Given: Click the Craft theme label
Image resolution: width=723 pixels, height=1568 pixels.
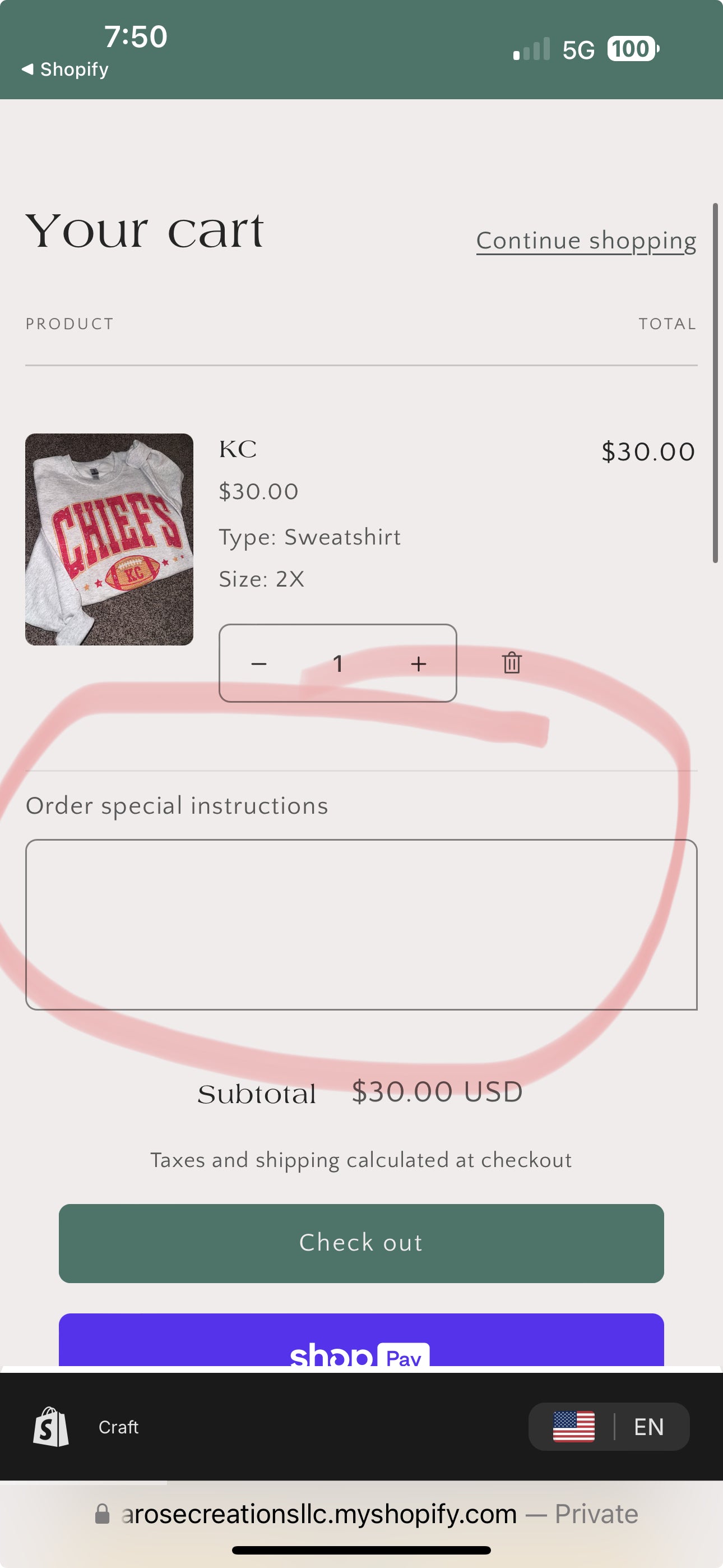Looking at the screenshot, I should tap(118, 1426).
